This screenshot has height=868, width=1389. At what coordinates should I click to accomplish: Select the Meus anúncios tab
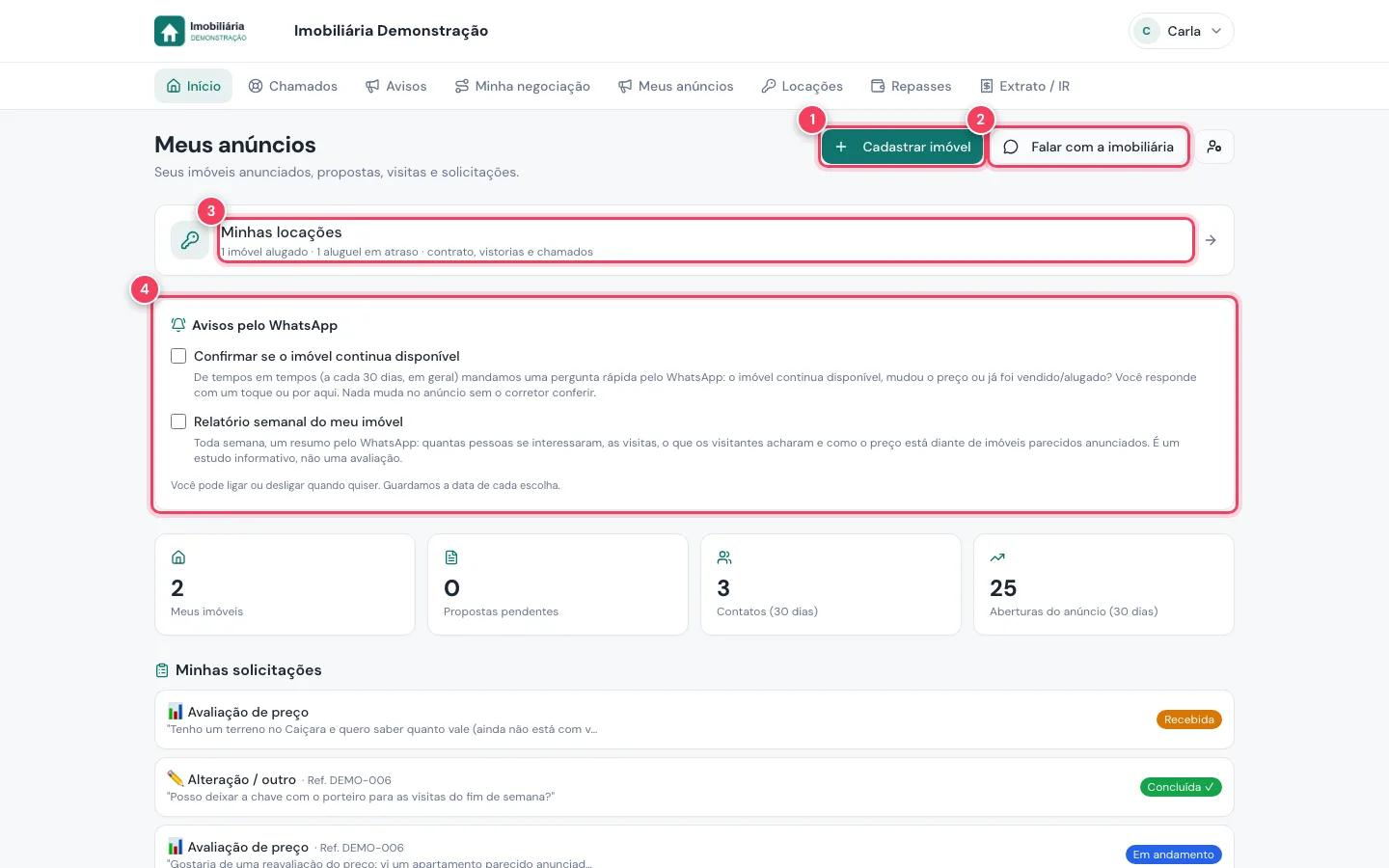click(x=675, y=86)
